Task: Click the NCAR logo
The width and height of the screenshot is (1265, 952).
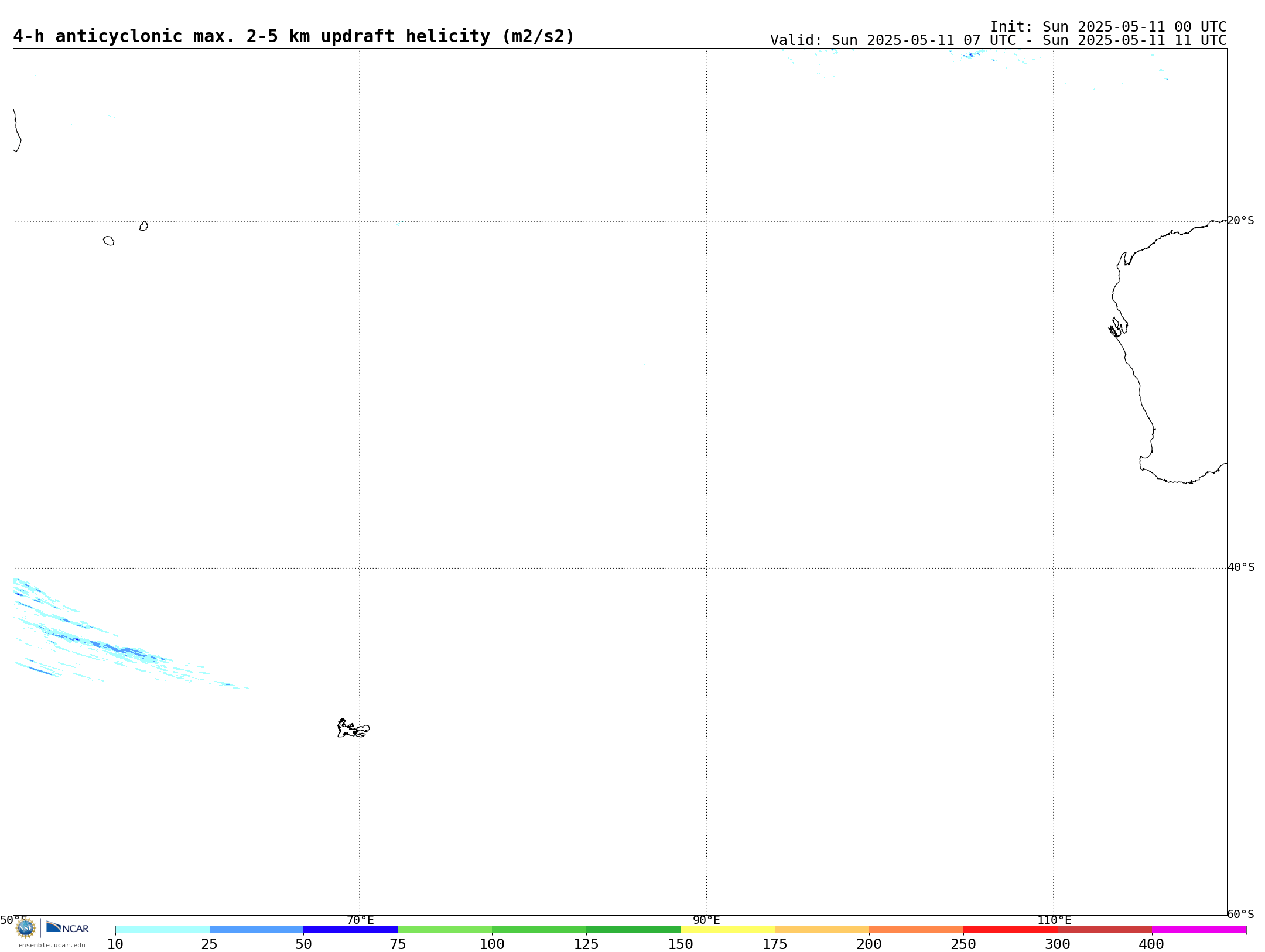Action: pyautogui.click(x=67, y=927)
